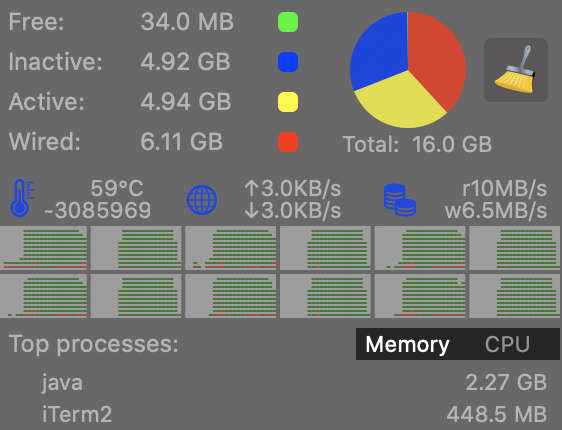Screen dimensions: 562x430
Task: Select the java process row
Action: [281, 382]
